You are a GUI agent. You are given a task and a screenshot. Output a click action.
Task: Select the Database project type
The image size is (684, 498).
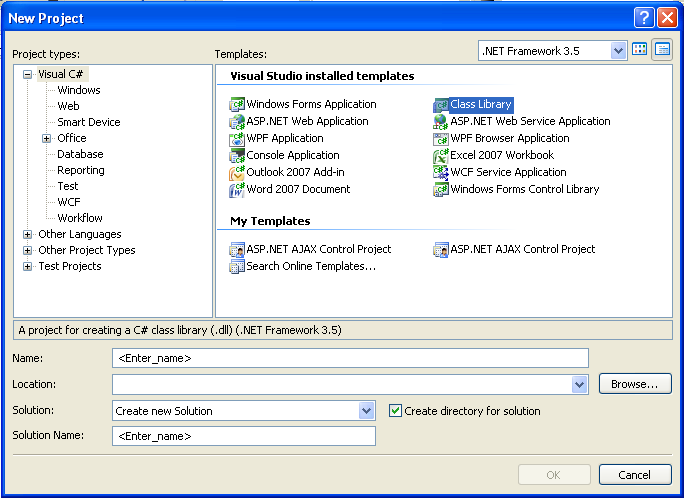(x=80, y=154)
